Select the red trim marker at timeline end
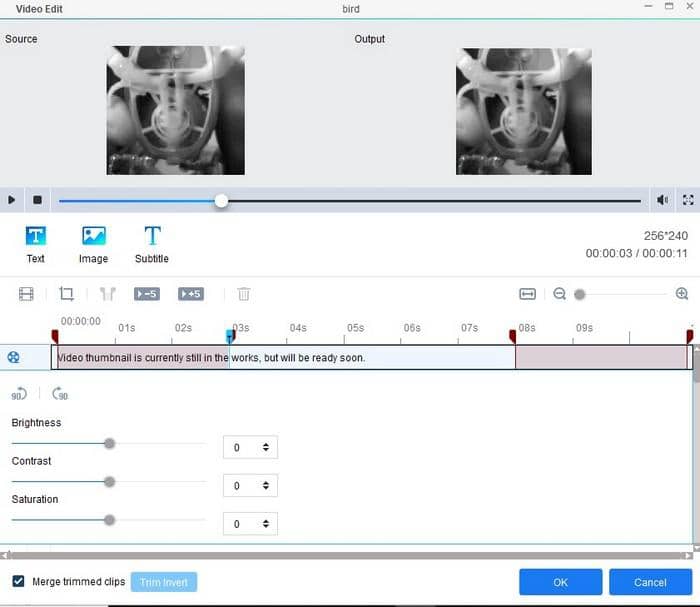The height and width of the screenshot is (607, 700). 690,336
